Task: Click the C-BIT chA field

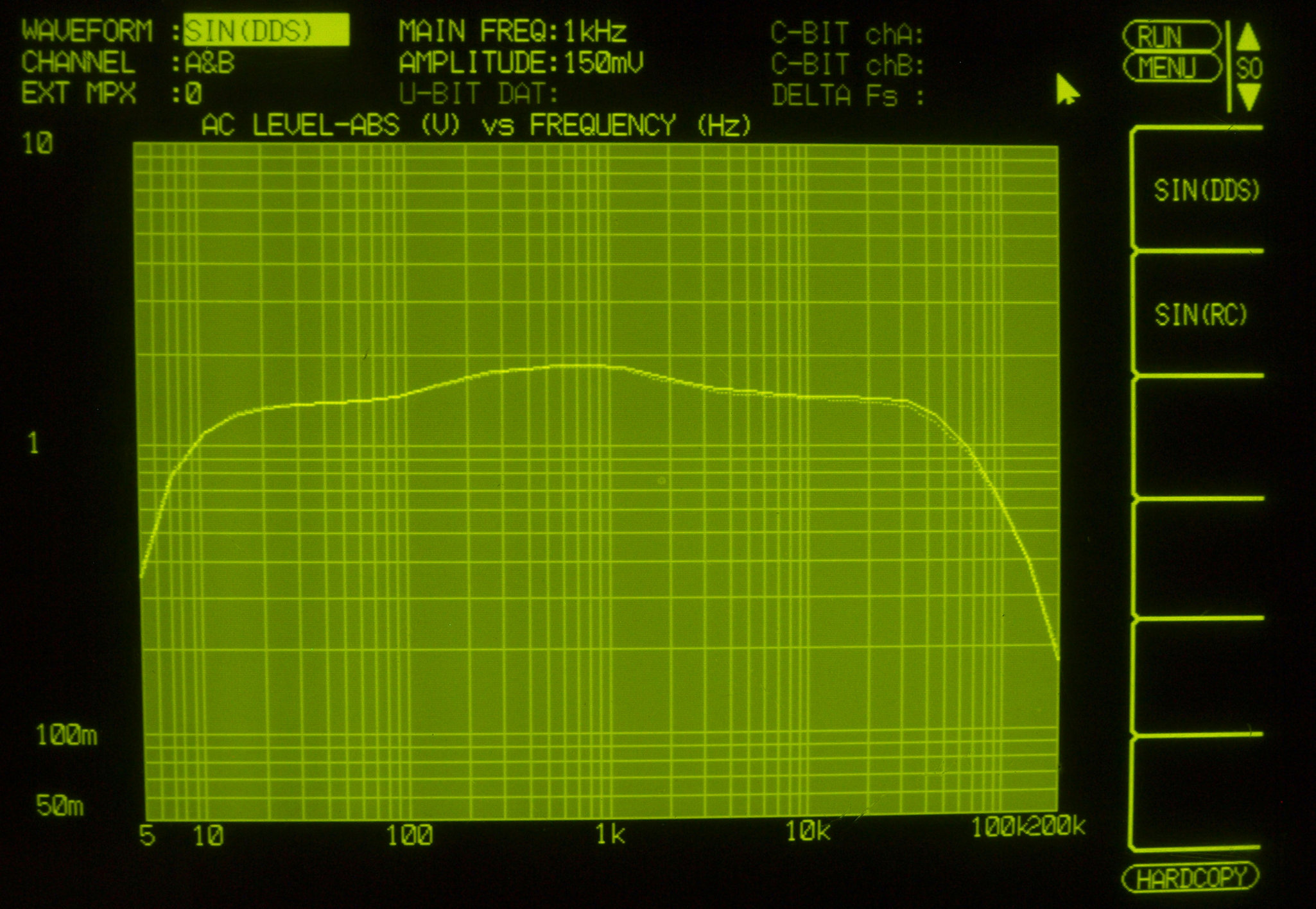Action: 847,33
